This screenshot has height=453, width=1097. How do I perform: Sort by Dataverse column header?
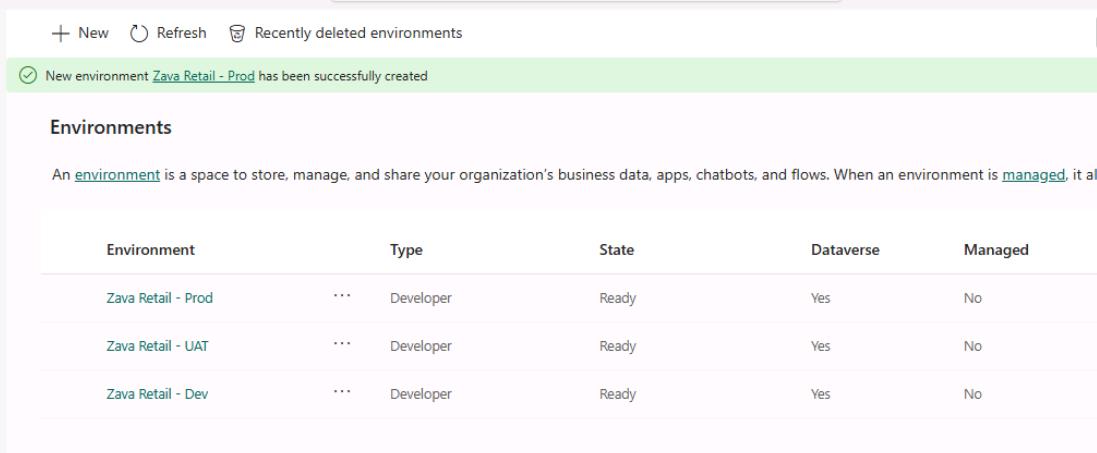845,250
